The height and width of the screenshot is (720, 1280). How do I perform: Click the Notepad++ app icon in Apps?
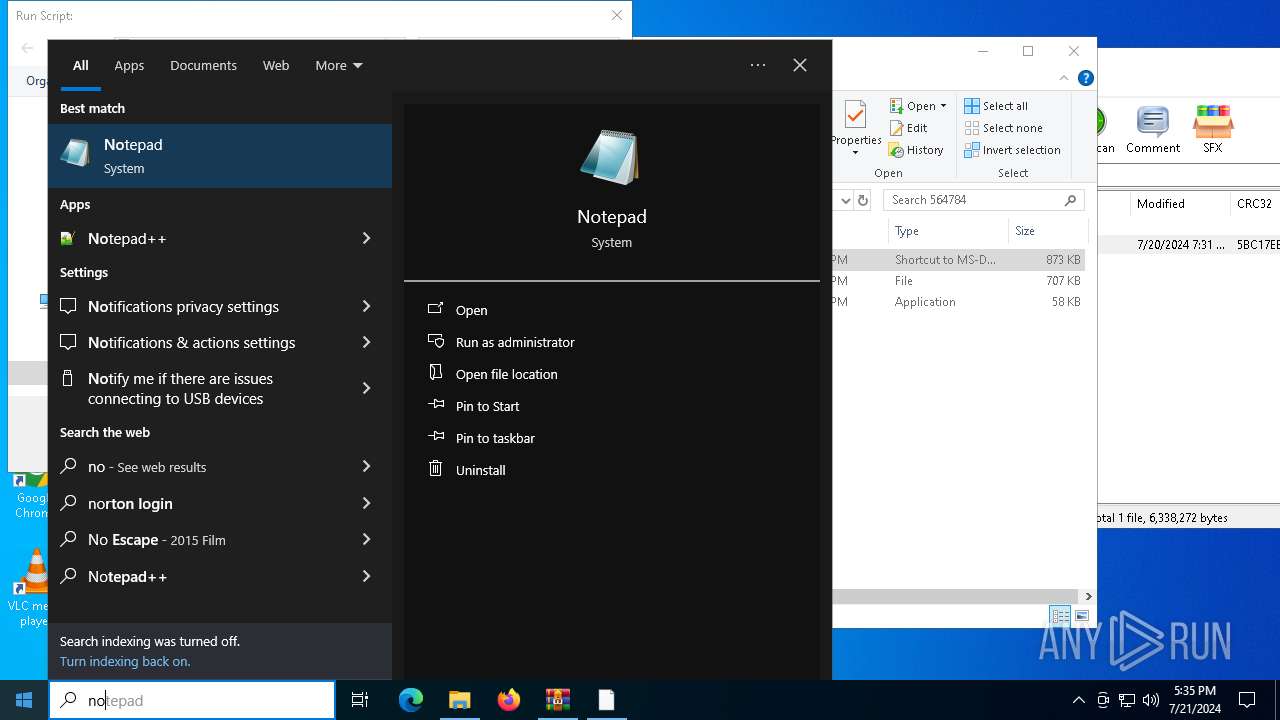point(67,238)
